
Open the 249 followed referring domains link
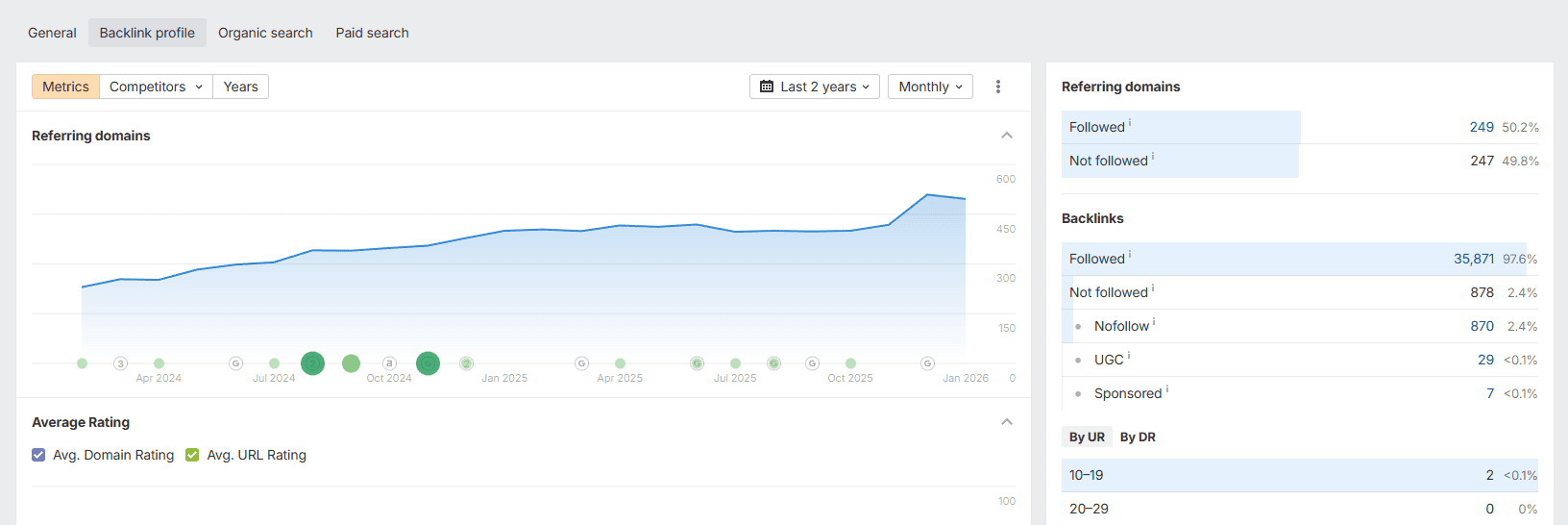(x=1482, y=127)
